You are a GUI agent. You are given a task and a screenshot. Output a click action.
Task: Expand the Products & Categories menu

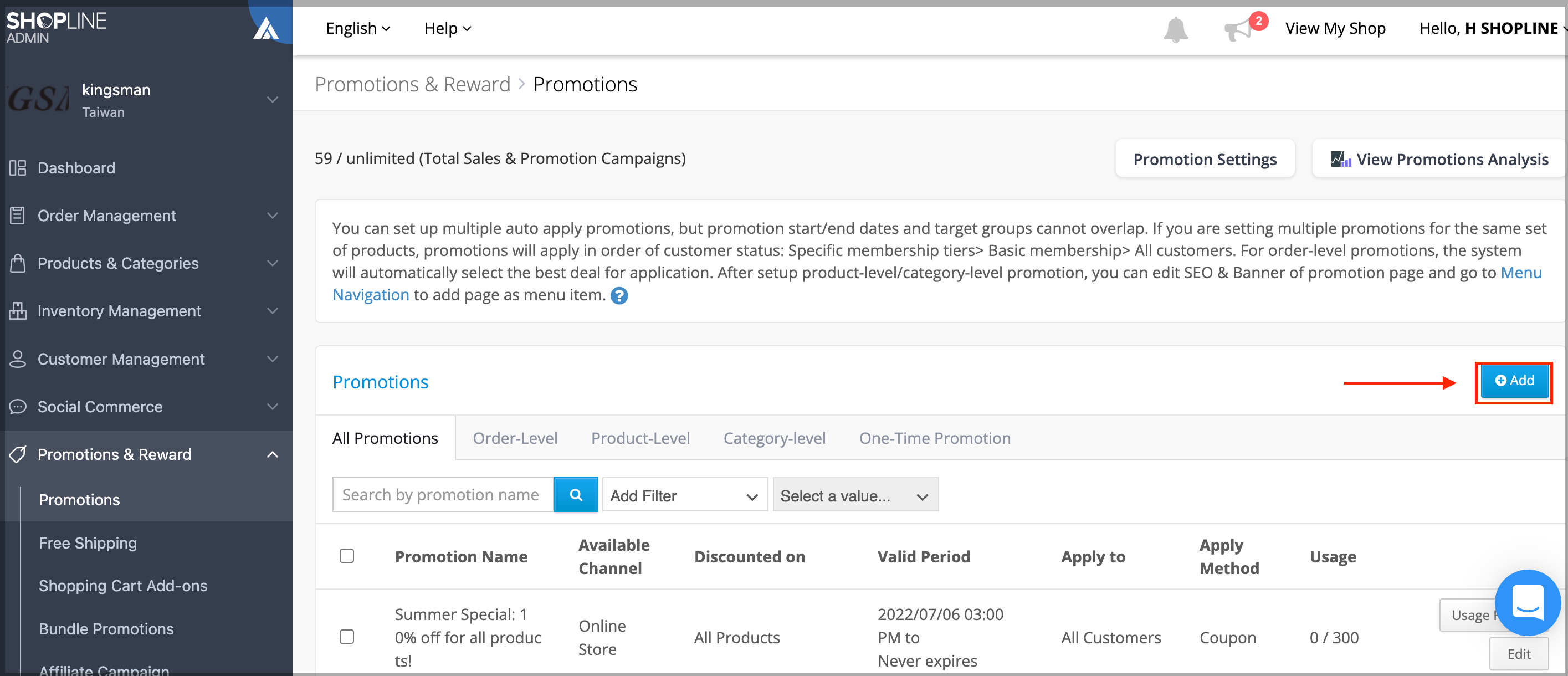click(273, 263)
